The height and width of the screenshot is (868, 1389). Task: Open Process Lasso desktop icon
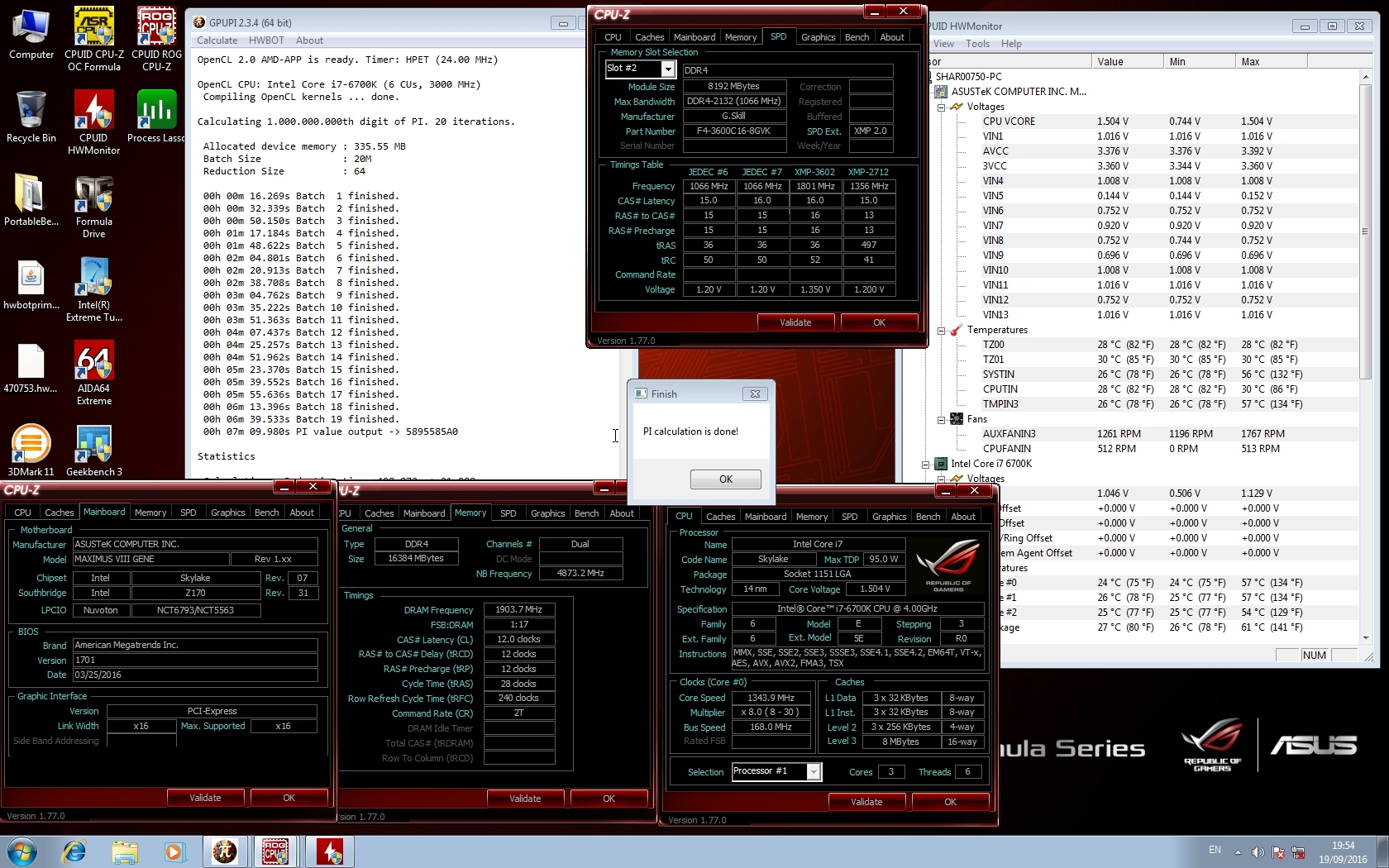[156, 117]
